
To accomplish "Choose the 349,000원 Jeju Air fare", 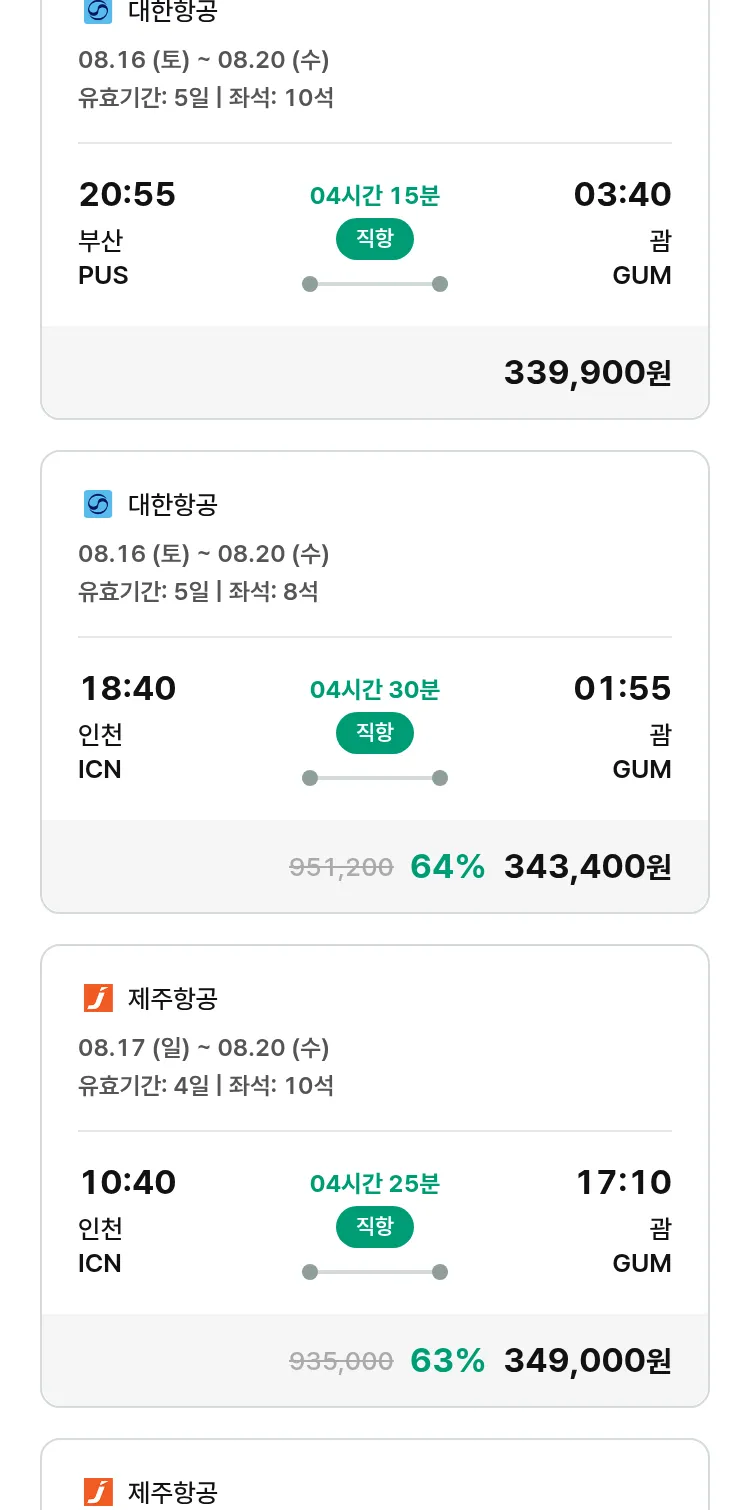I will [587, 1360].
